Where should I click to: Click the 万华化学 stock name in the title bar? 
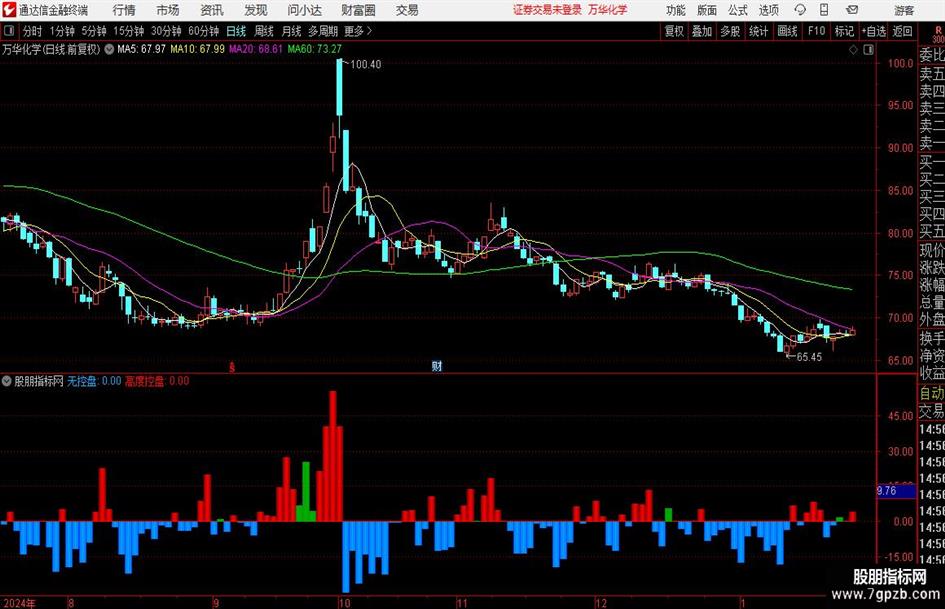(x=608, y=10)
